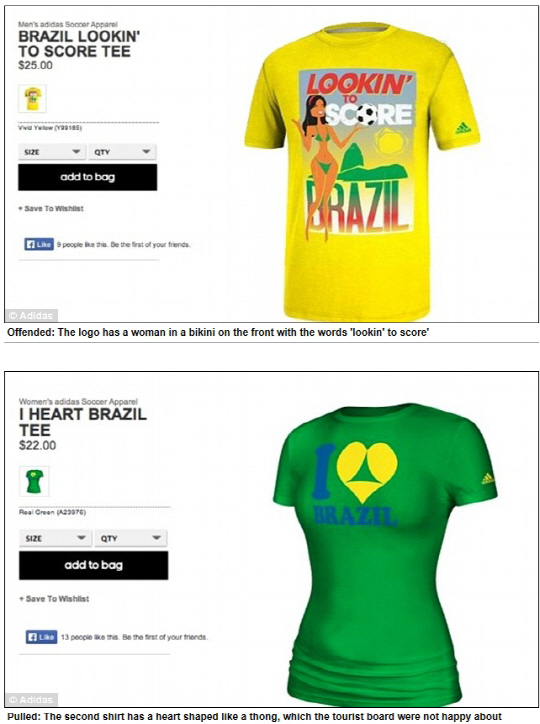The width and height of the screenshot is (540, 724).
Task: Click the yellow heart graphic on green tee
Action: (x=366, y=471)
